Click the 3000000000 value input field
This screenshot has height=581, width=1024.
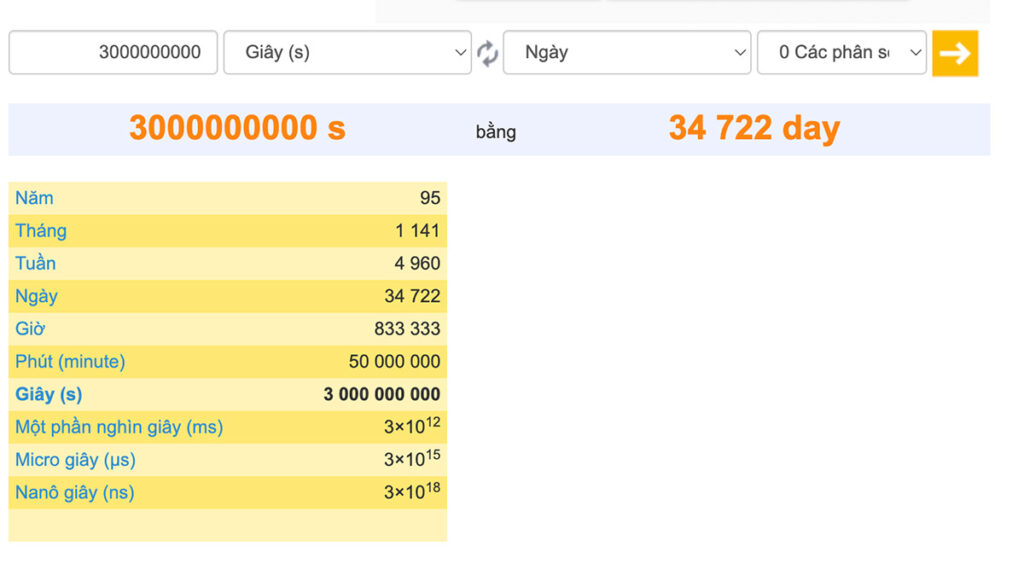click(113, 53)
